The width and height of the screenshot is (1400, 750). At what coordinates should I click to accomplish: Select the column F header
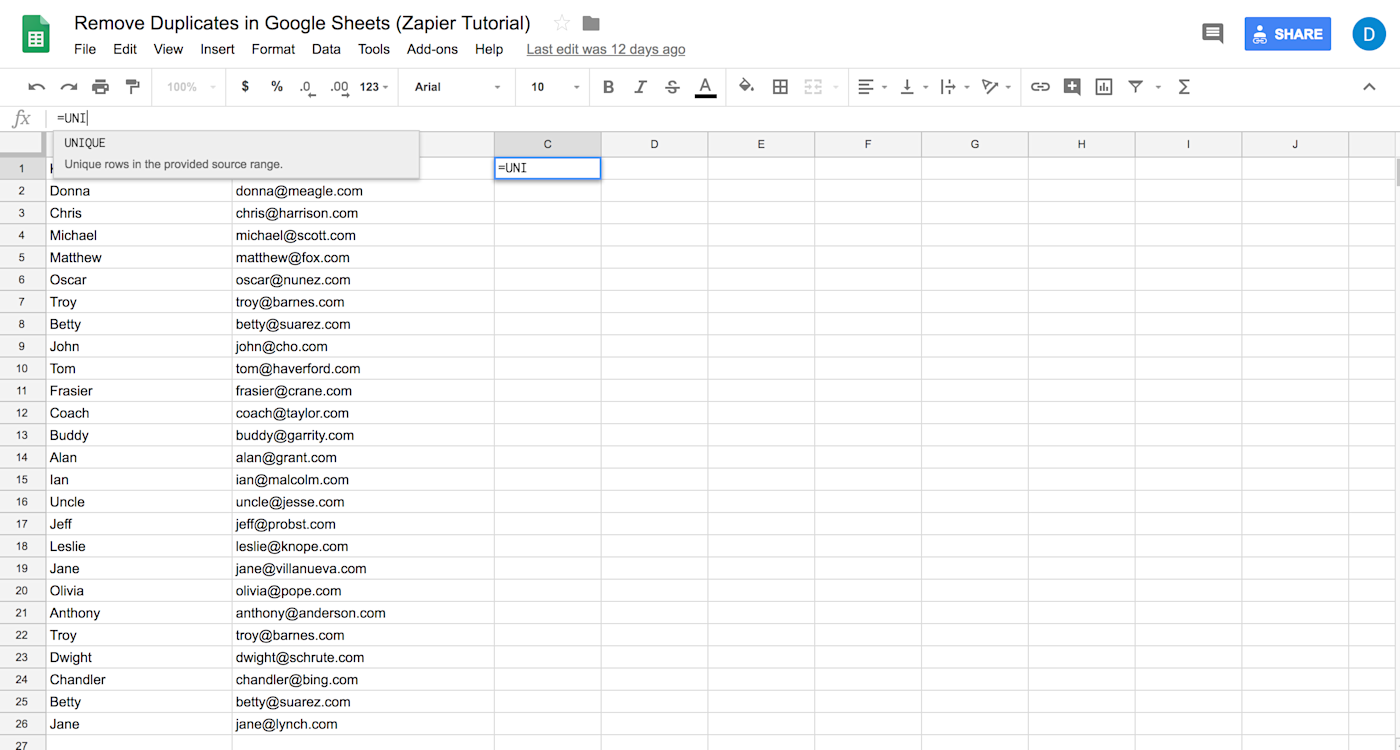(868, 144)
